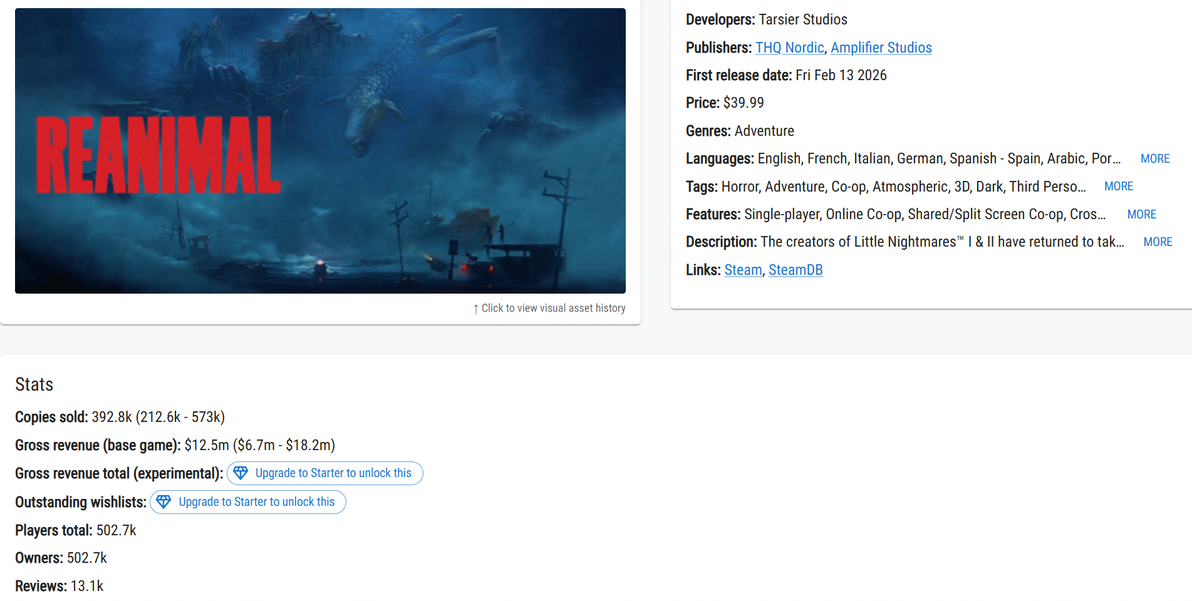Click Upgrade to Starter for Gross revenue total

pos(325,473)
